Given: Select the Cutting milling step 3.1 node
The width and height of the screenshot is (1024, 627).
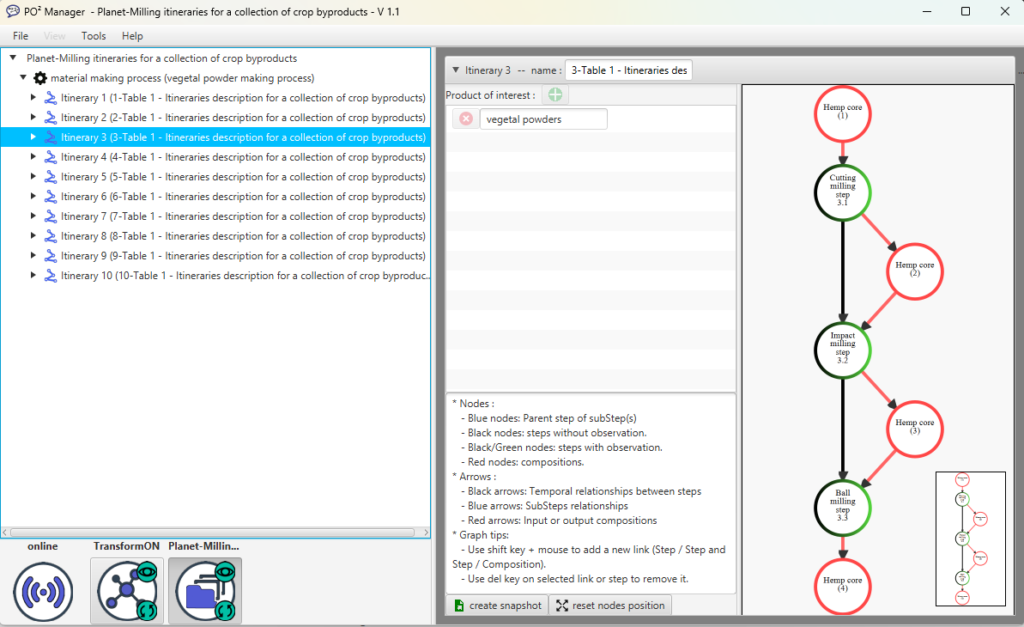Looking at the screenshot, I should (843, 190).
